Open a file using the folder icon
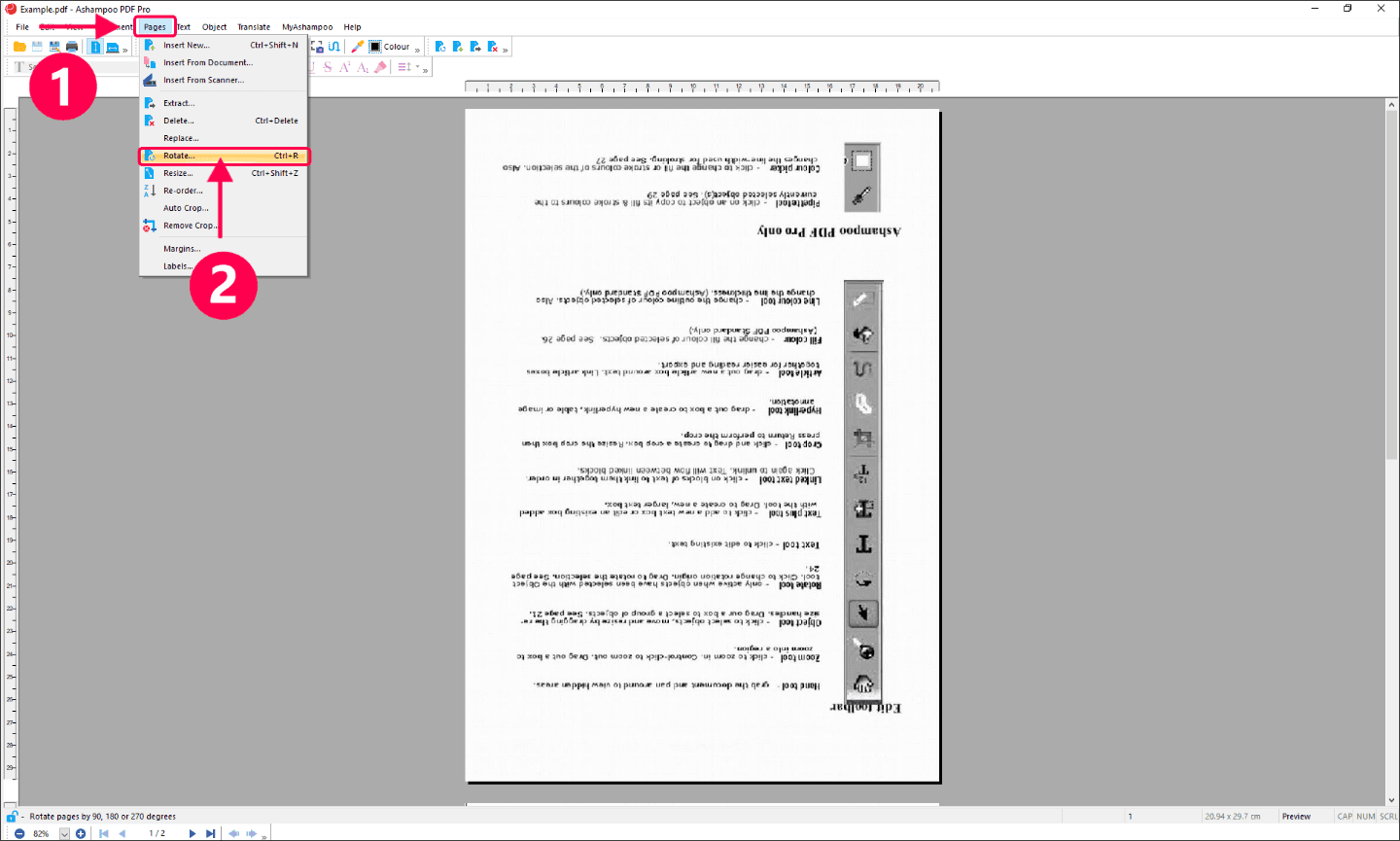Viewport: 1400px width, 841px height. [19, 46]
